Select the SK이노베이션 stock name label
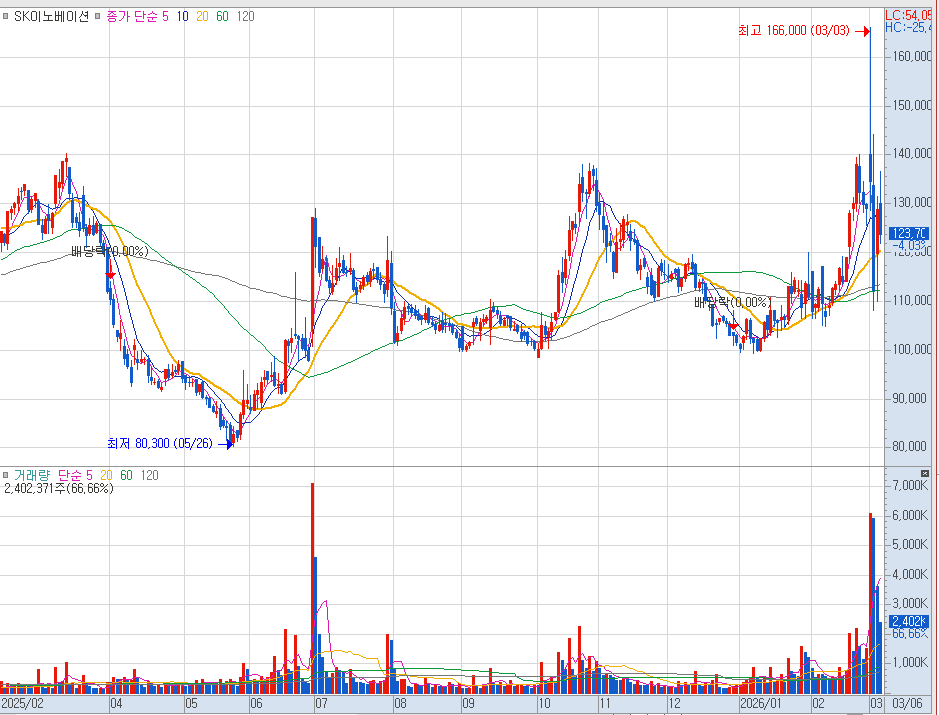Image resolution: width=939 pixels, height=715 pixels. tap(52, 17)
